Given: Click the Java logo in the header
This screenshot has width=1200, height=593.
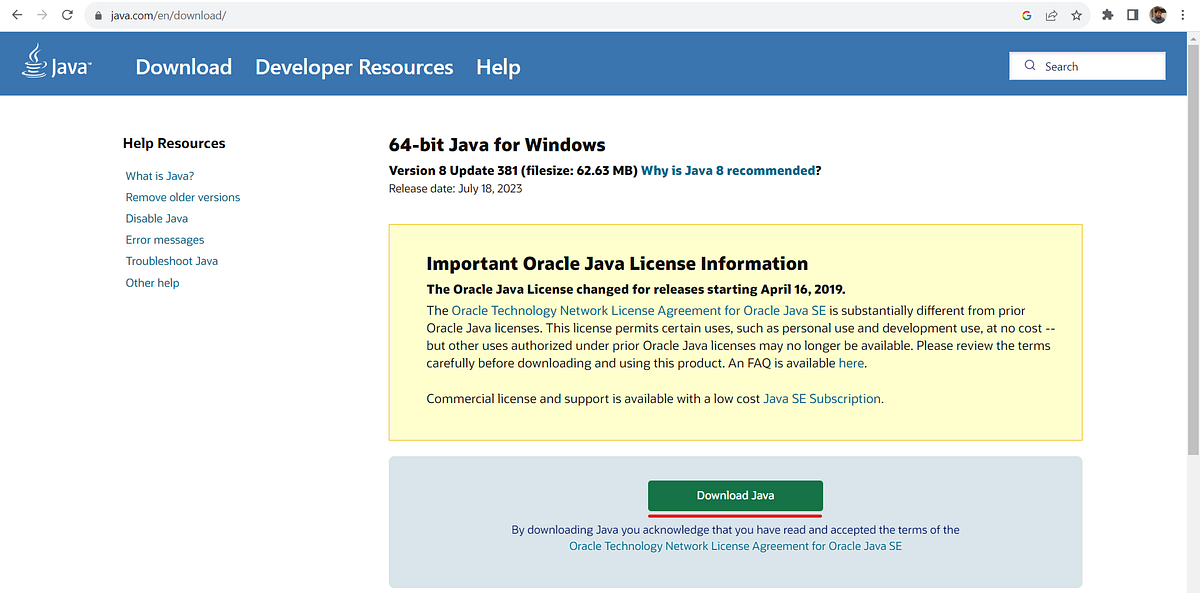Looking at the screenshot, I should 55,63.
